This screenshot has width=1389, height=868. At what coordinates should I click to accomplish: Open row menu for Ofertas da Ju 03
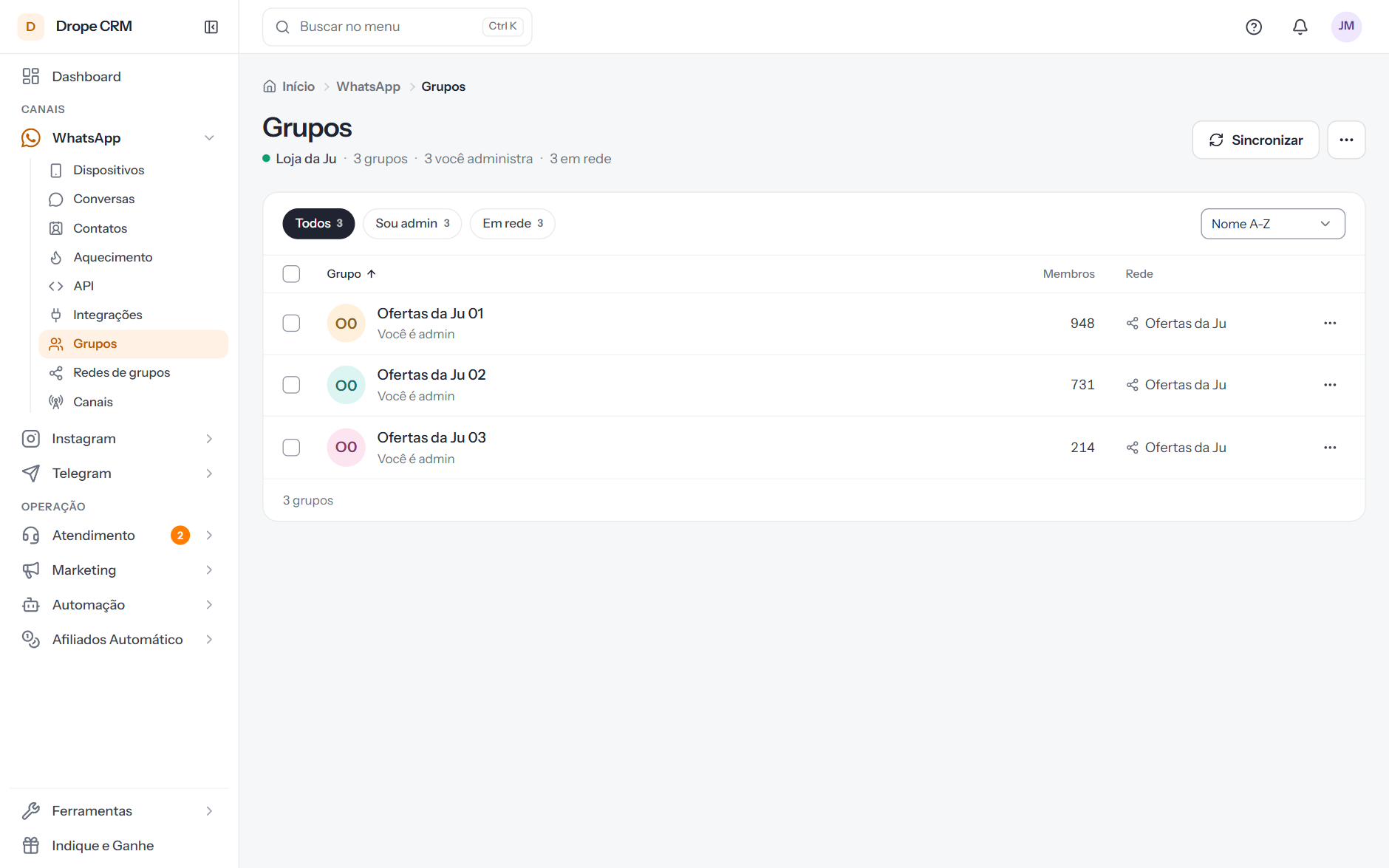pyautogui.click(x=1330, y=448)
